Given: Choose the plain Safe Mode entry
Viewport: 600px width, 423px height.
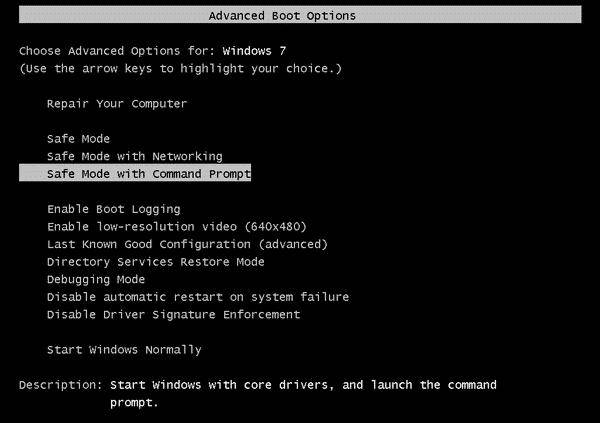Looking at the screenshot, I should [78, 138].
